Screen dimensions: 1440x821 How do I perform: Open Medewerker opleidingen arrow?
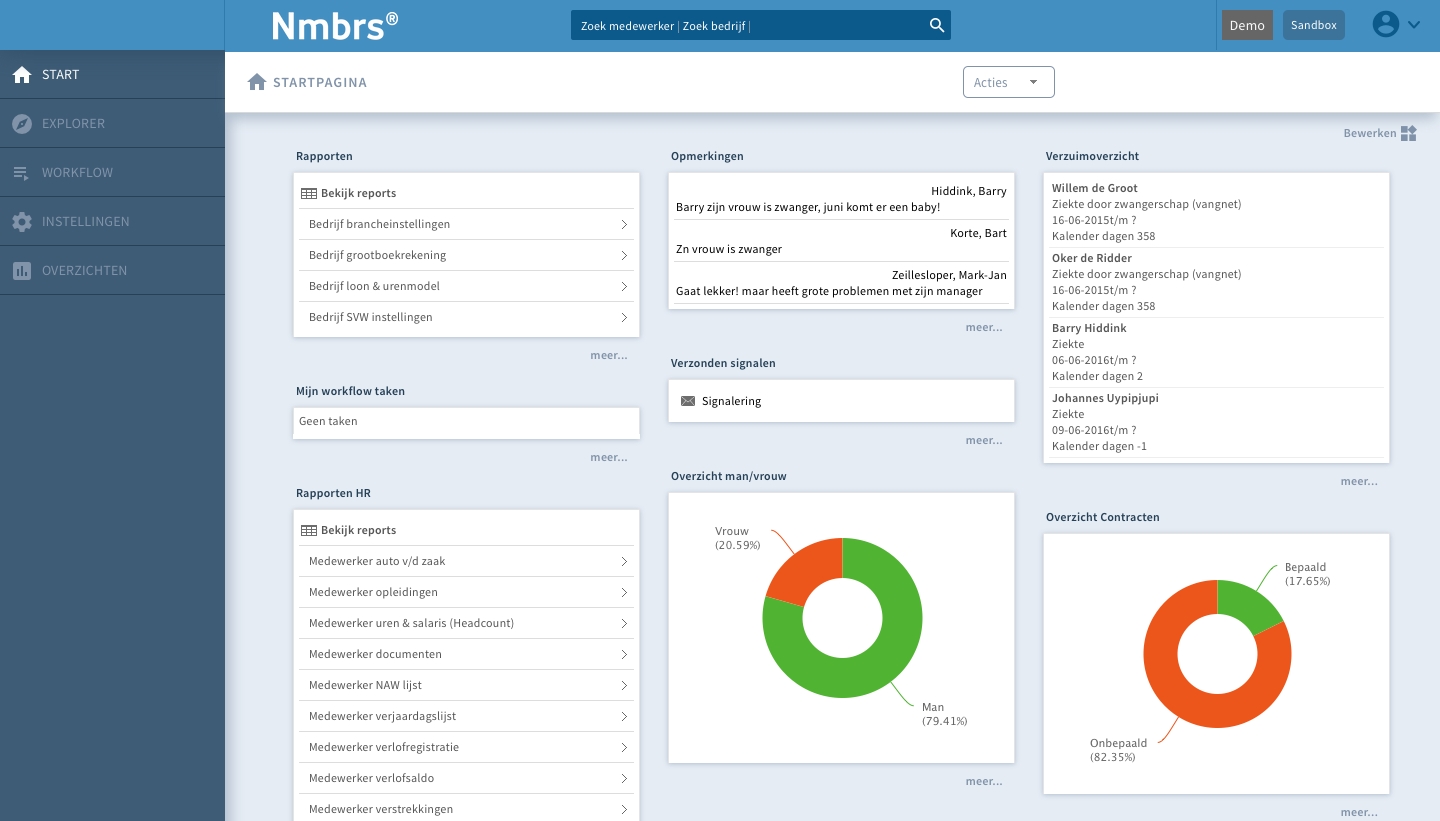coord(624,593)
